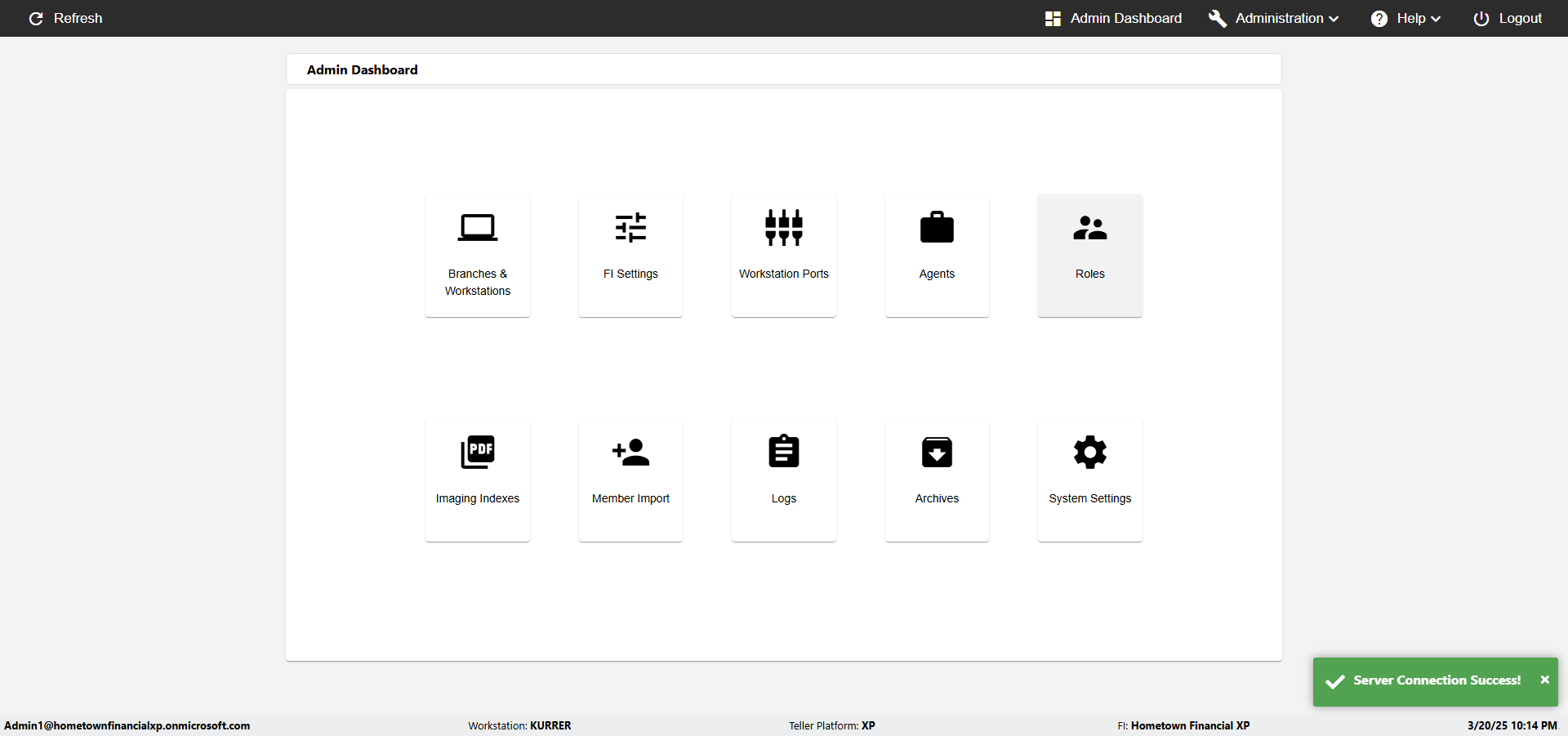Image resolution: width=1568 pixels, height=736 pixels.
Task: Expand the Help dropdown chevron
Action: coord(1436,19)
